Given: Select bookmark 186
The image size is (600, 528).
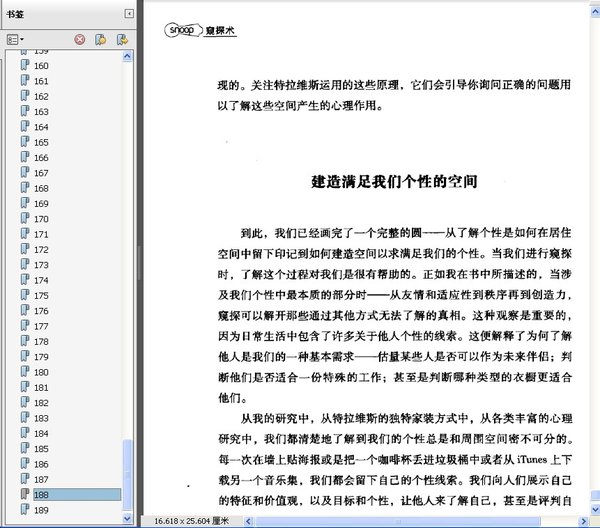Looking at the screenshot, I should 41,464.
